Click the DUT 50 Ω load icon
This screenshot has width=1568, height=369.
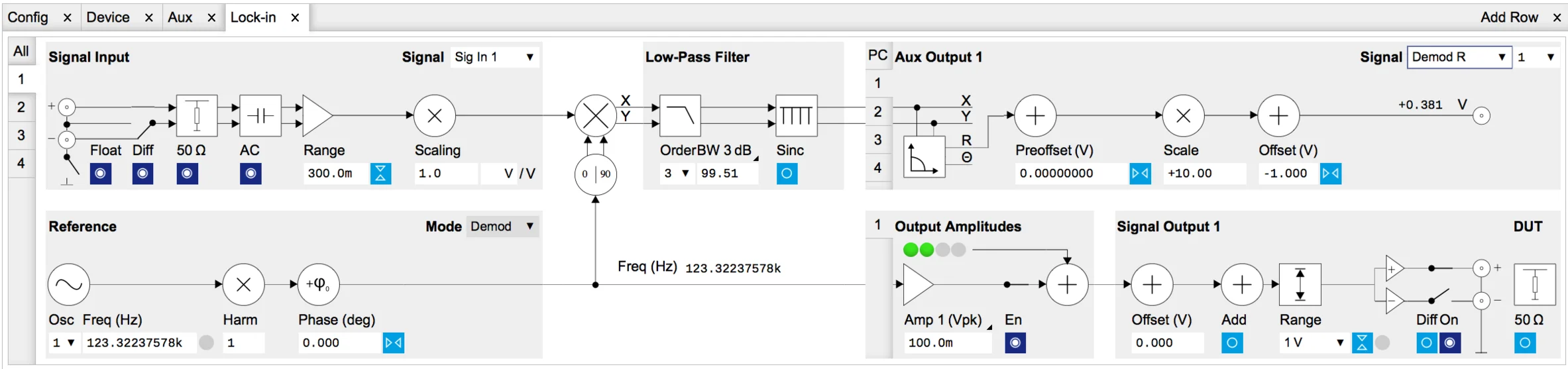click(x=1535, y=285)
